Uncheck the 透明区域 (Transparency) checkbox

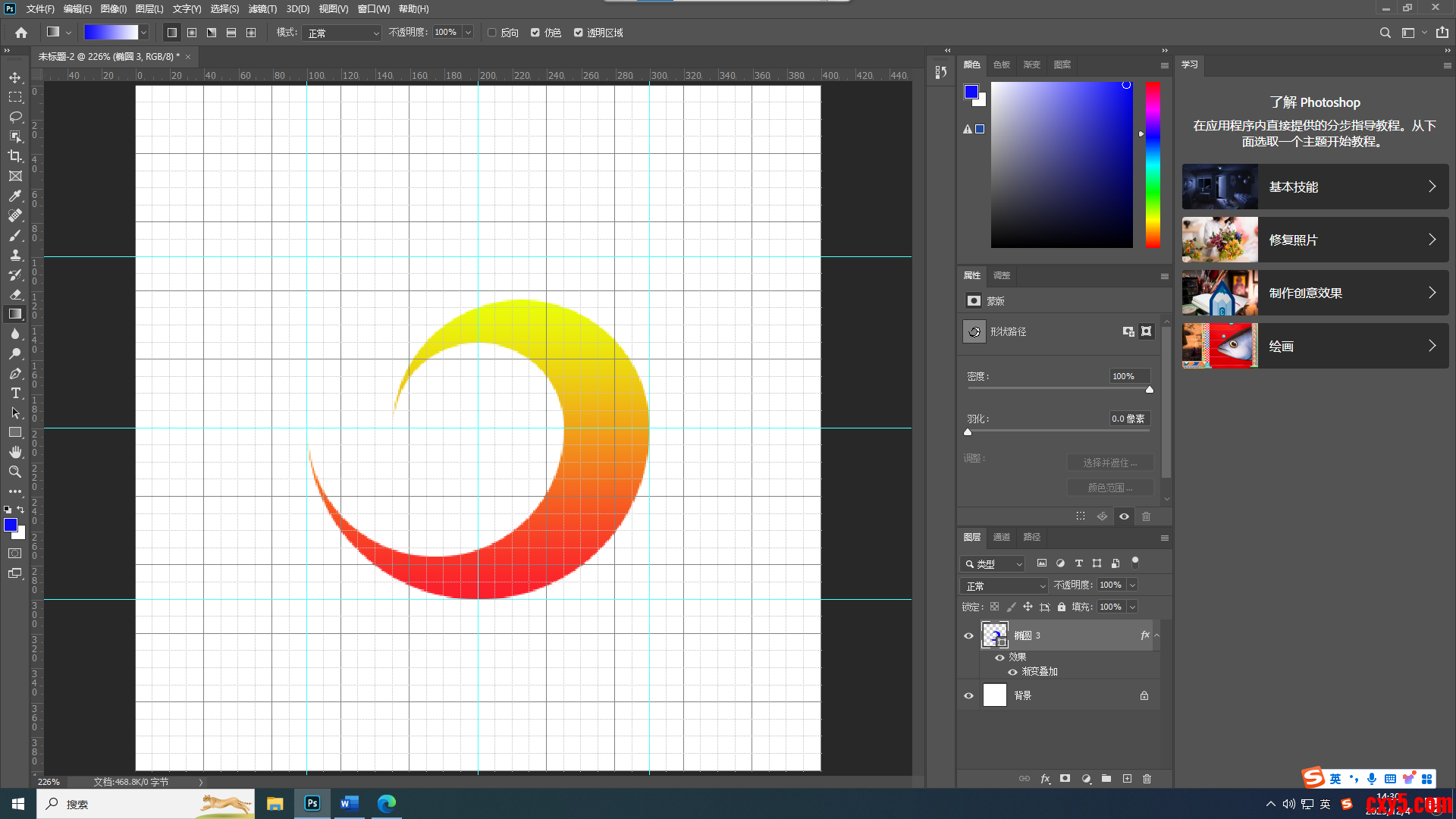point(579,33)
